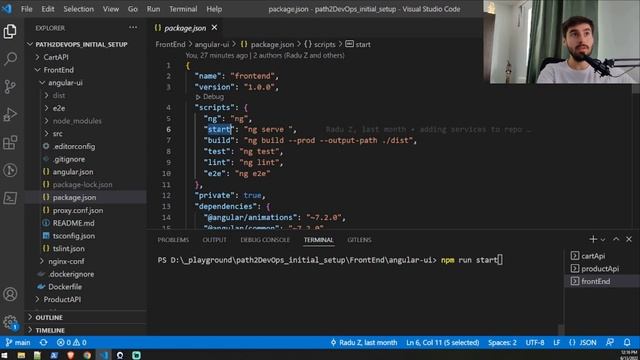This screenshot has height=360, width=640.
Task: Maximize the terminal panel with caret
Action: tap(616, 239)
